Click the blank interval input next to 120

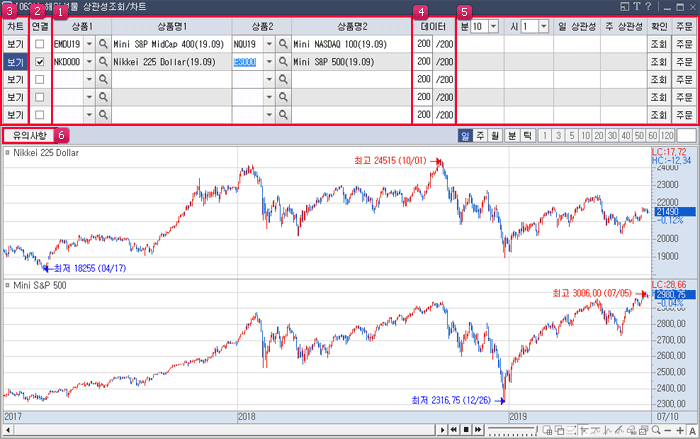point(686,135)
